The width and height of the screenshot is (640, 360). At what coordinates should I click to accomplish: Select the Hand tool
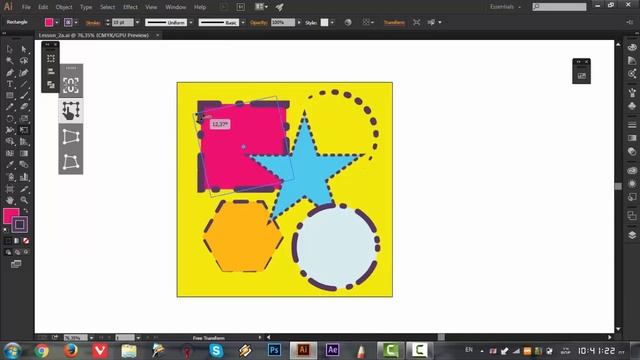pos(9,200)
